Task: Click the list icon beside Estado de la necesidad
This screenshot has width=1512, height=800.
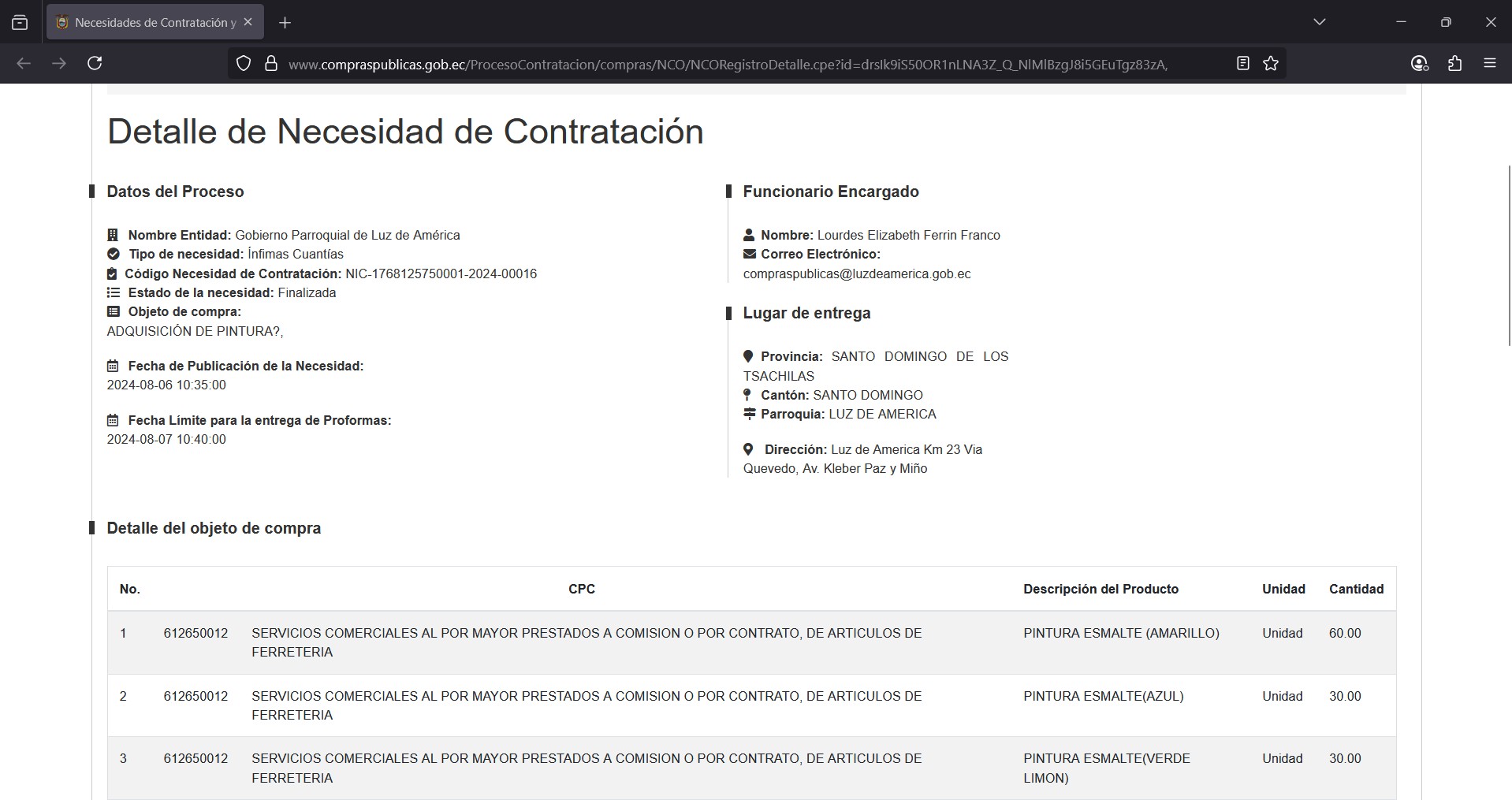Action: pyautogui.click(x=114, y=292)
